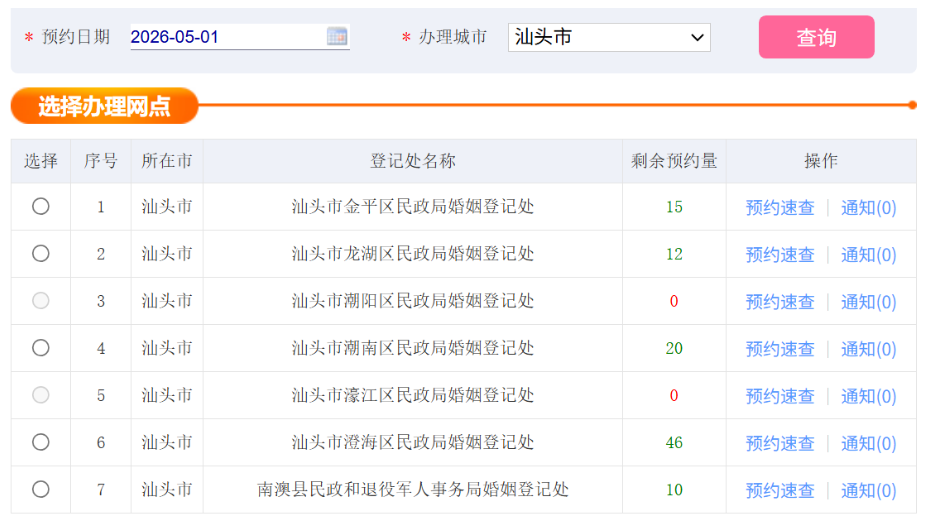Open 预约速查 for 金平区 row
This screenshot has height=520, width=931.
(780, 208)
